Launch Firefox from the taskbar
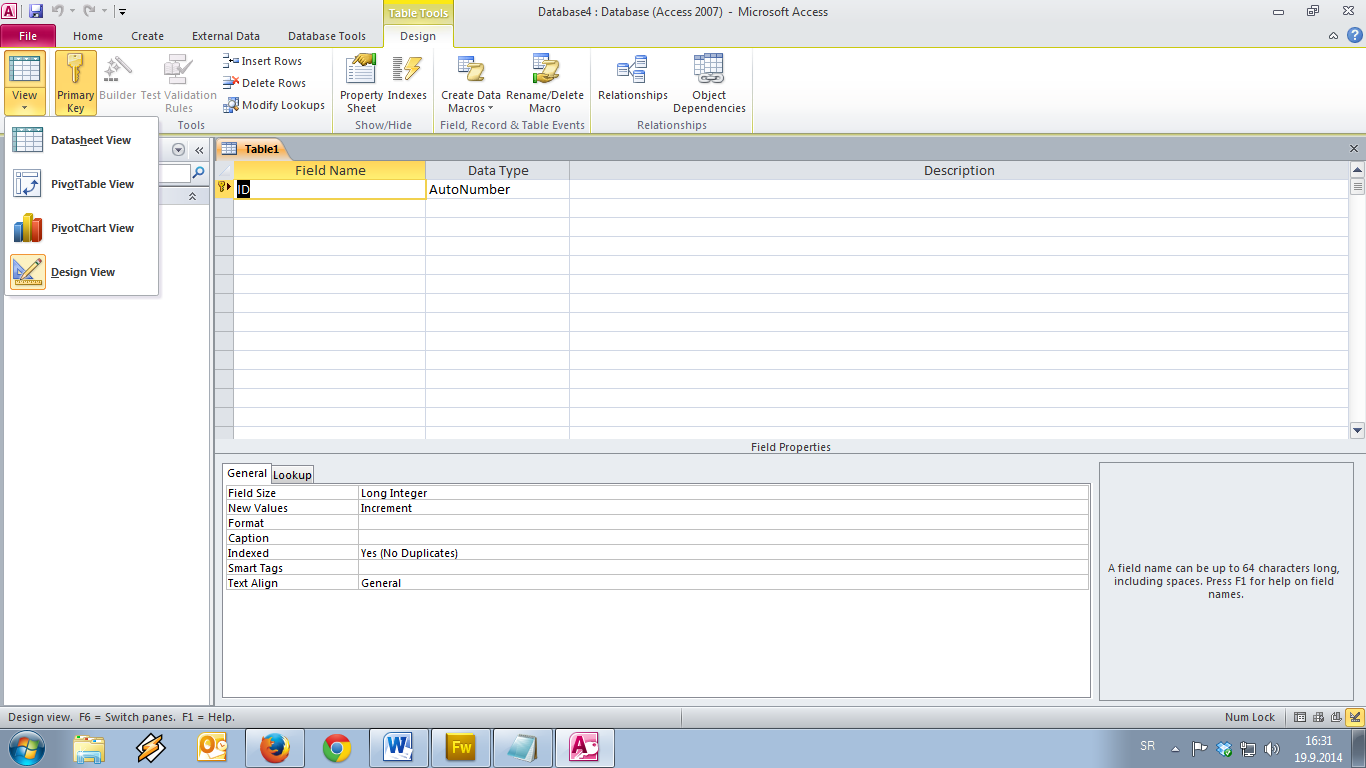The width and height of the screenshot is (1366, 768). 275,748
